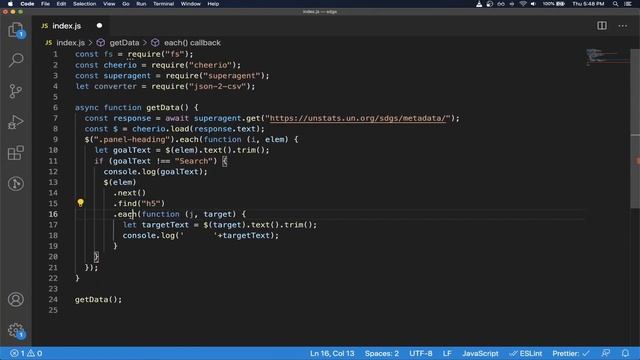This screenshot has height=360, width=640.
Task: Click the code minimap preview
Action: 607,57
